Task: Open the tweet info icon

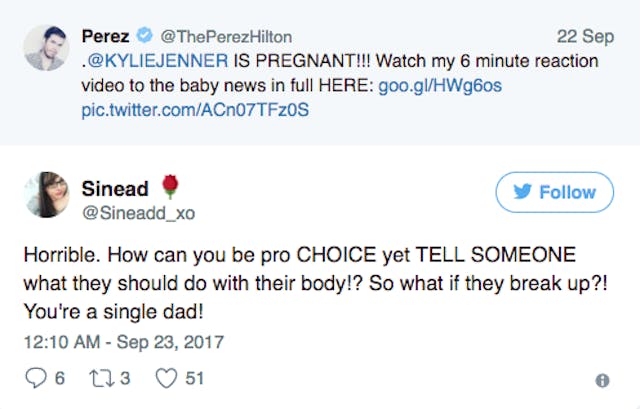Action: point(602,380)
